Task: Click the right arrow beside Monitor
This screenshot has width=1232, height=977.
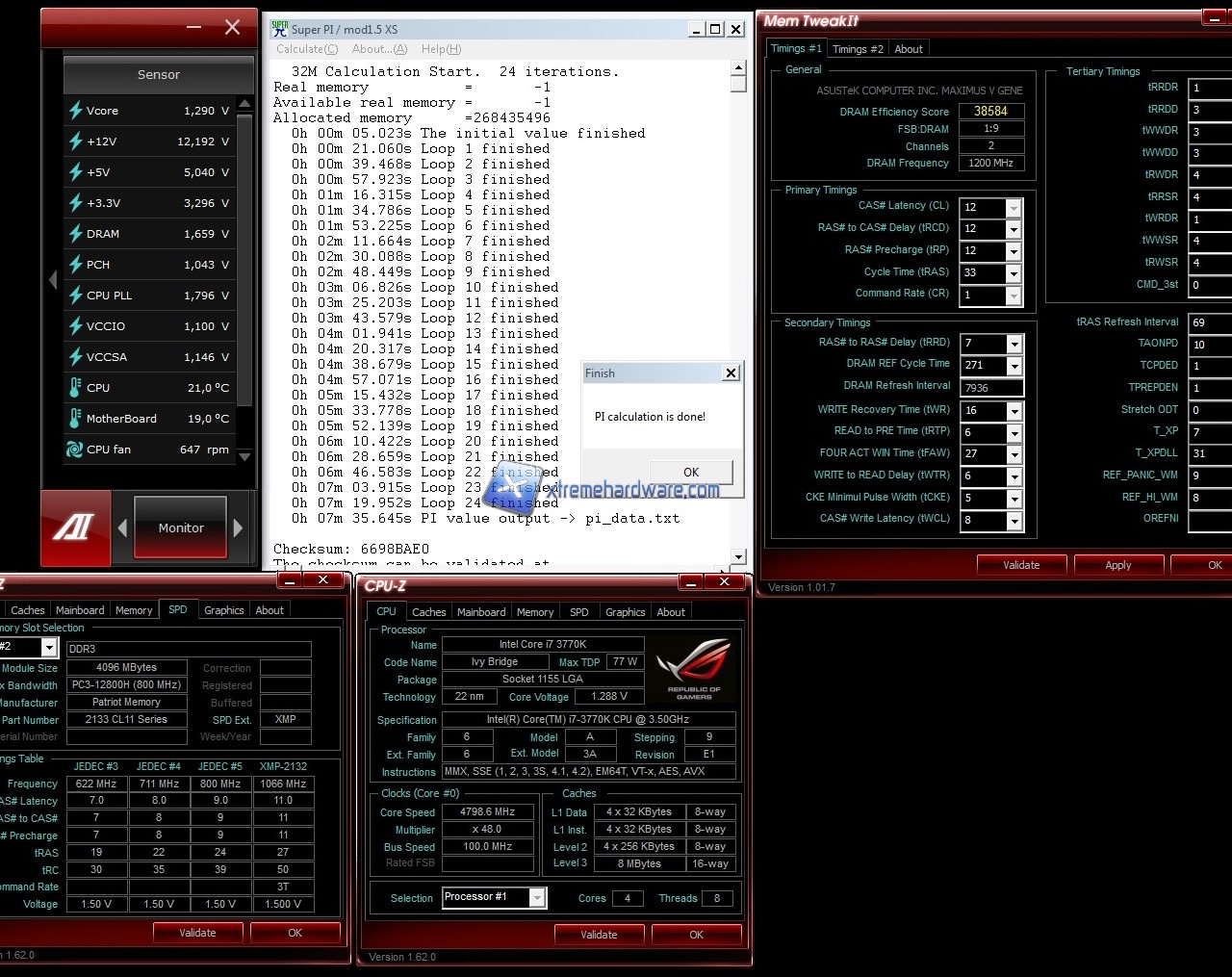Action: pyautogui.click(x=239, y=527)
